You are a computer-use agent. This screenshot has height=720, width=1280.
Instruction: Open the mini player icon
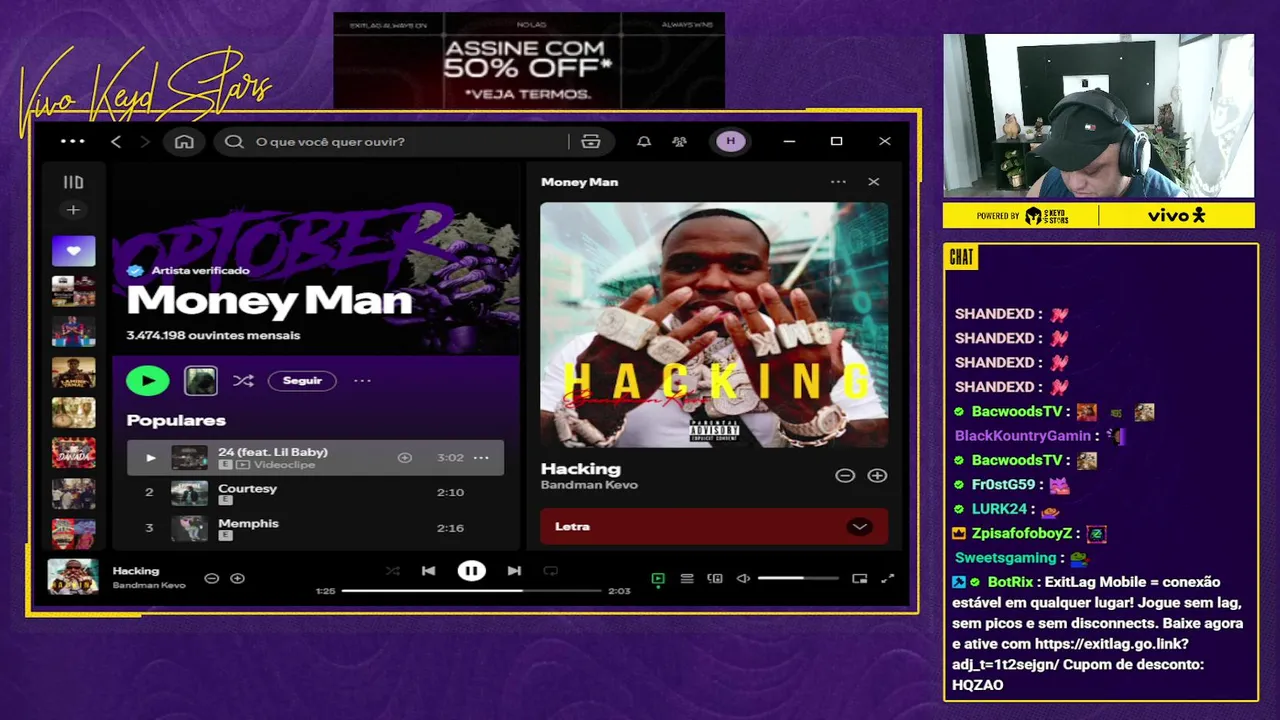859,578
